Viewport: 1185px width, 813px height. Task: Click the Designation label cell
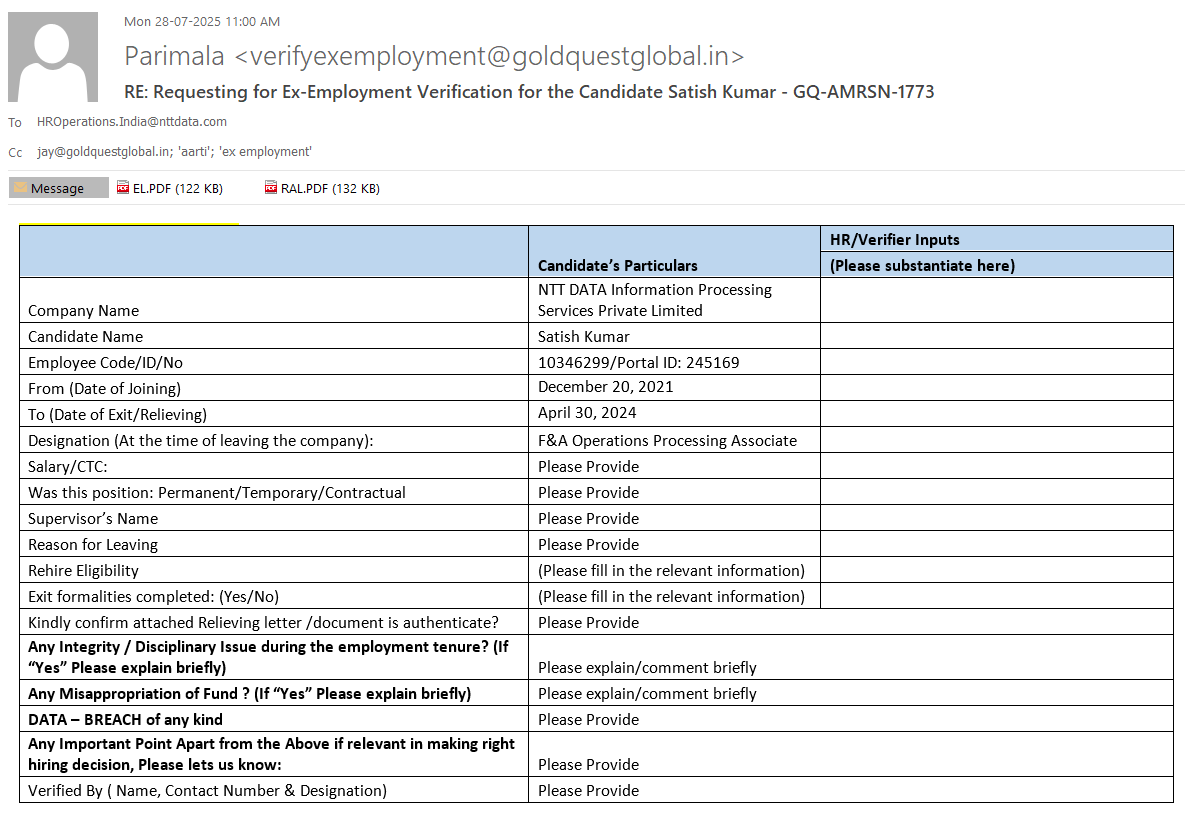[x=274, y=440]
